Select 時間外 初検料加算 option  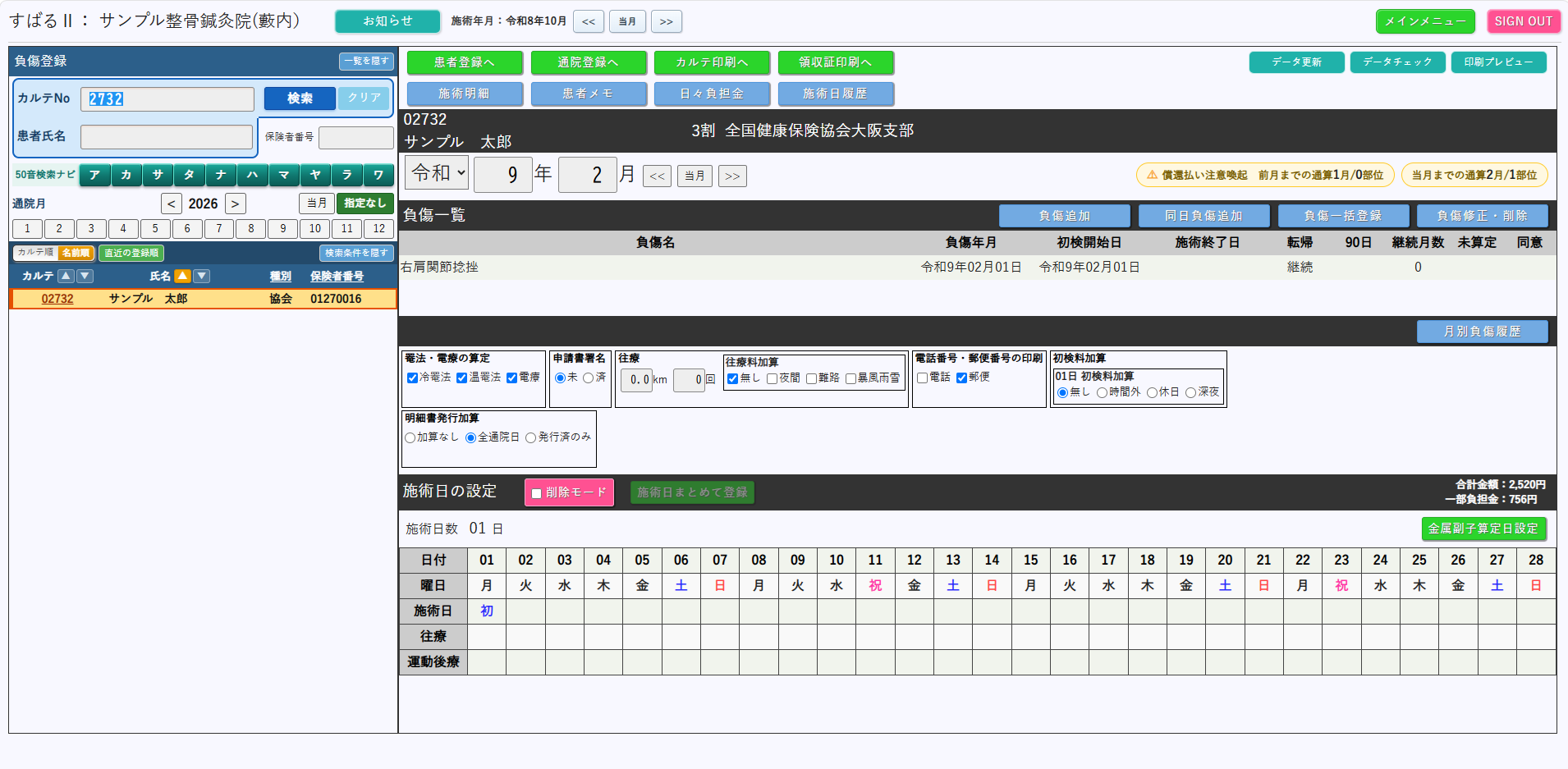point(1102,393)
